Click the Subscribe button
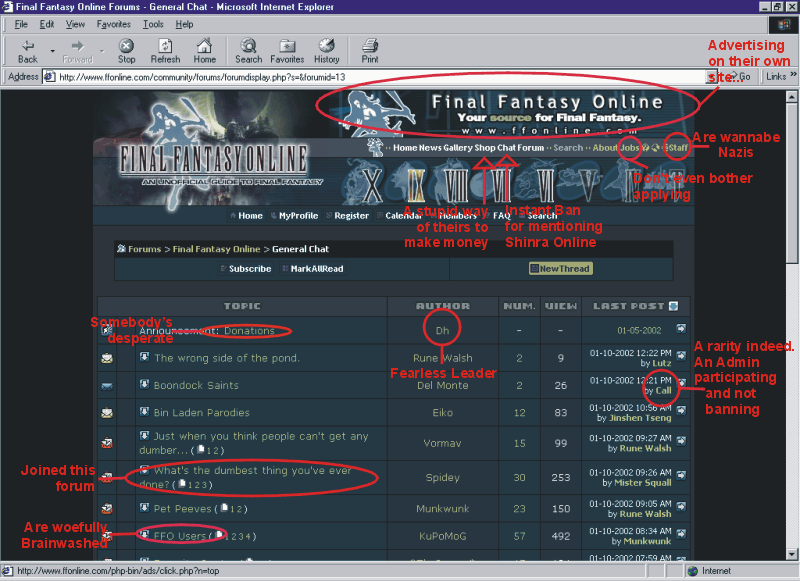 [x=245, y=268]
